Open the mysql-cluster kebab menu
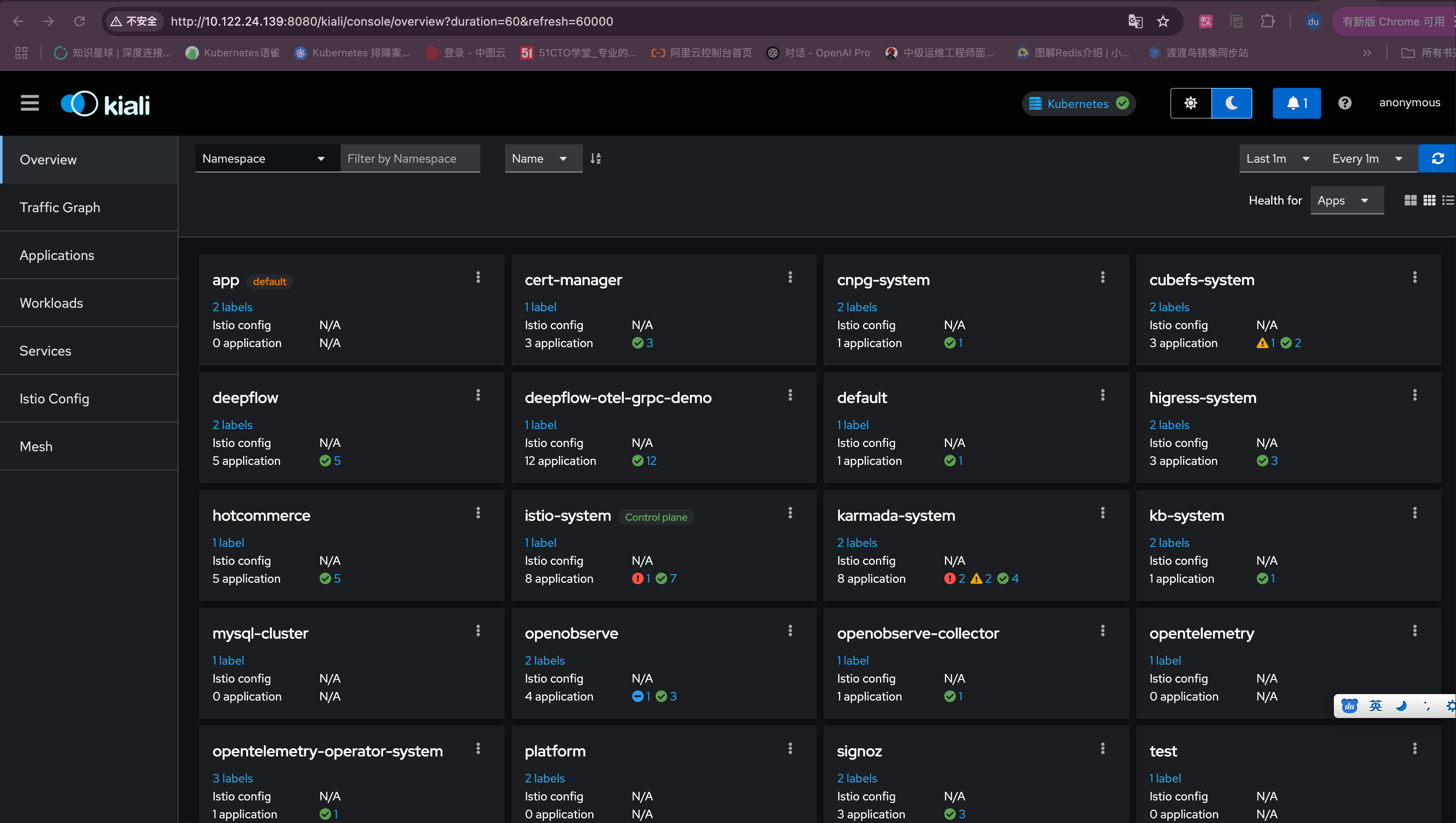Screen dimensions: 1456x823 pos(478,630)
